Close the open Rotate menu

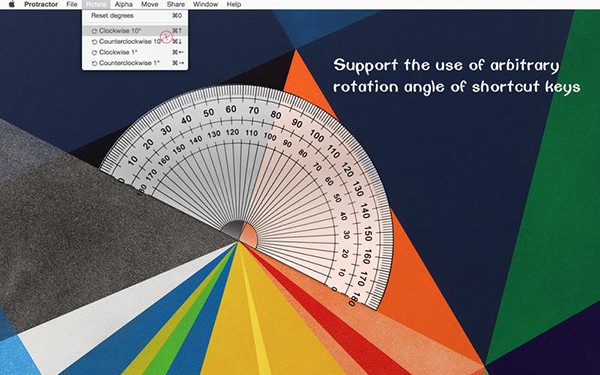pyautogui.click(x=96, y=4)
